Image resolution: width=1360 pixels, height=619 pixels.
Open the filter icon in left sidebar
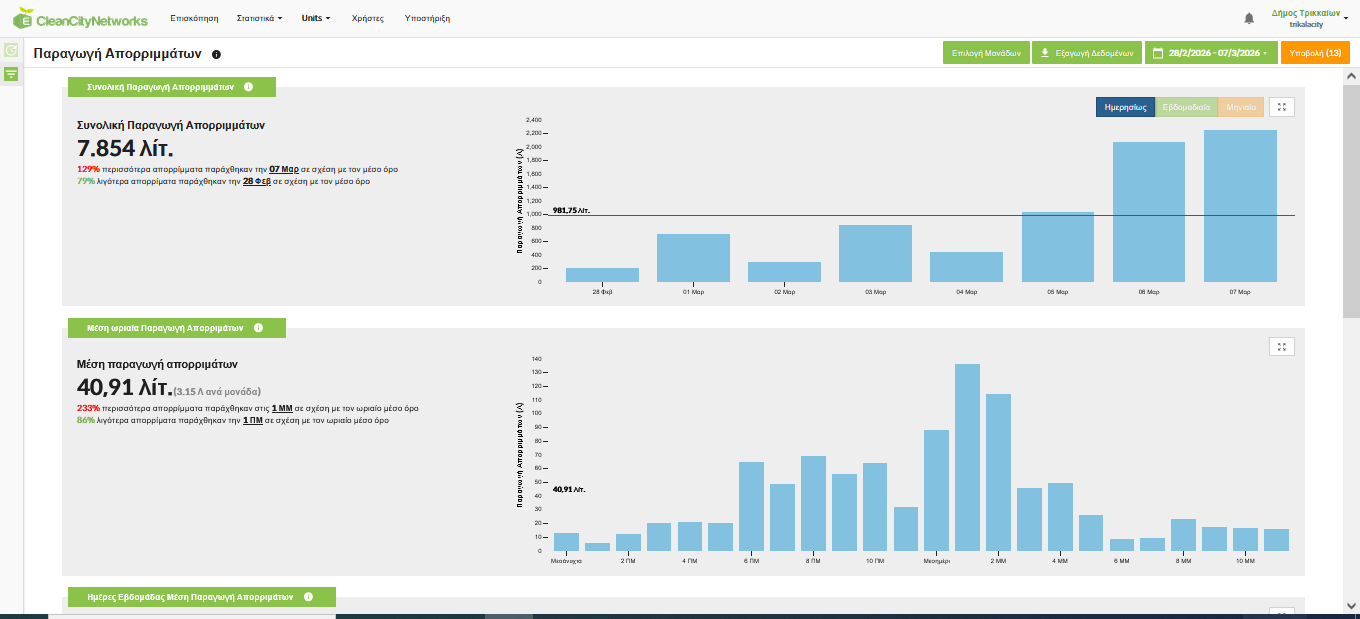pos(11,74)
